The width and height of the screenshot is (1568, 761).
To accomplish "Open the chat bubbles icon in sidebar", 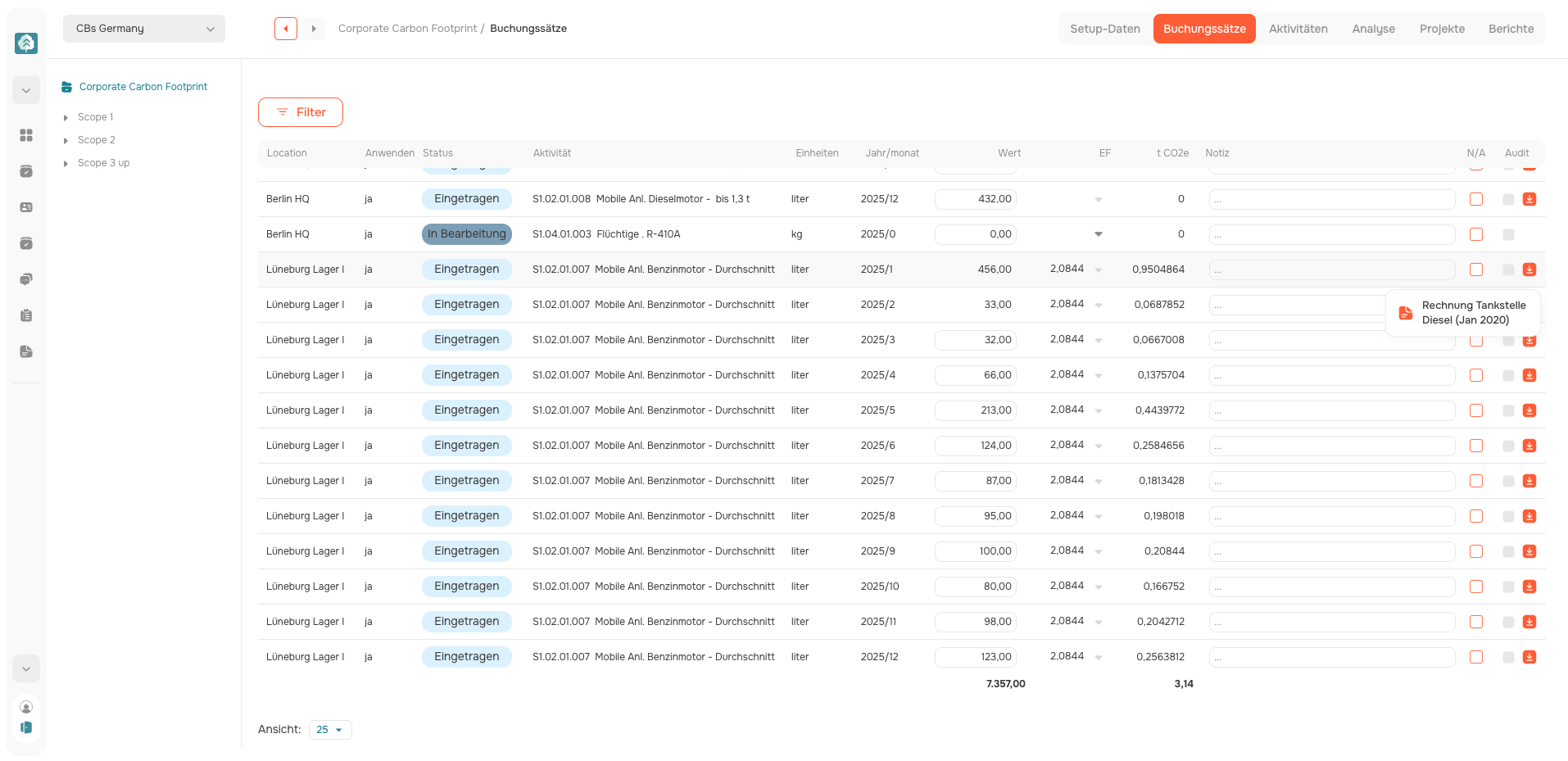I will (x=26, y=279).
